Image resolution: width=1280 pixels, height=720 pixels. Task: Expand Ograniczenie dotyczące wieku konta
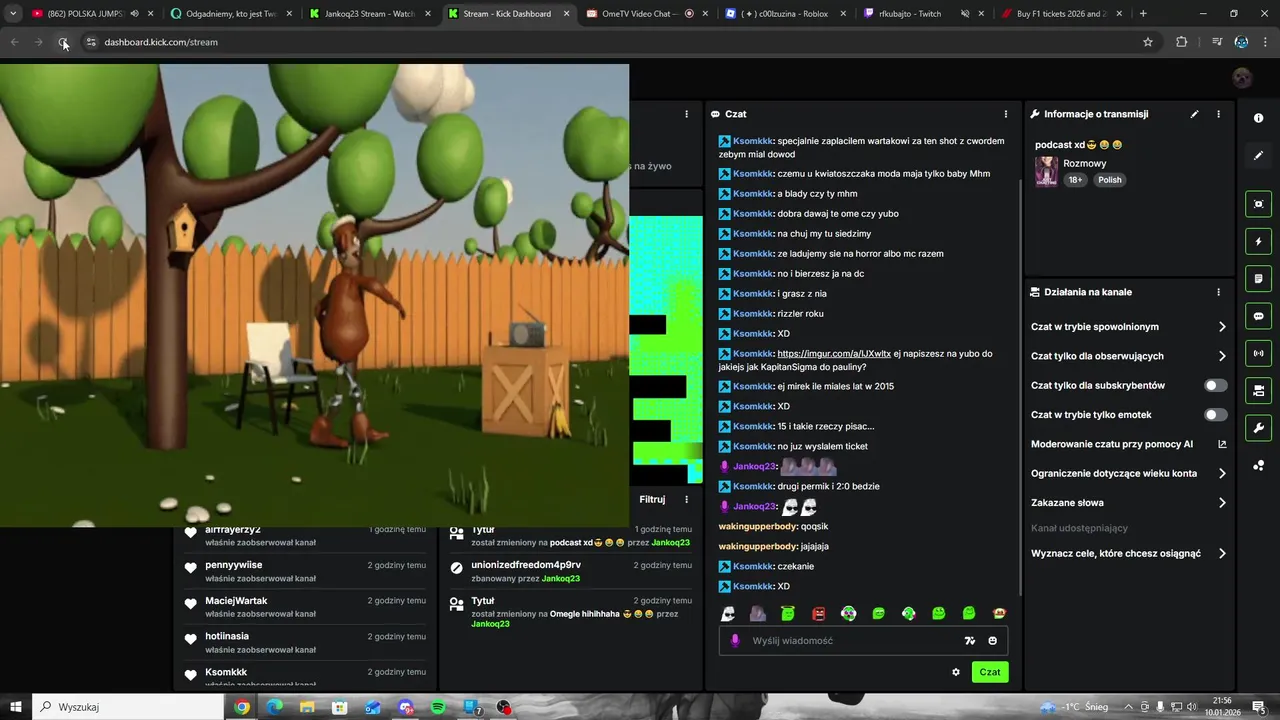tap(1128, 473)
